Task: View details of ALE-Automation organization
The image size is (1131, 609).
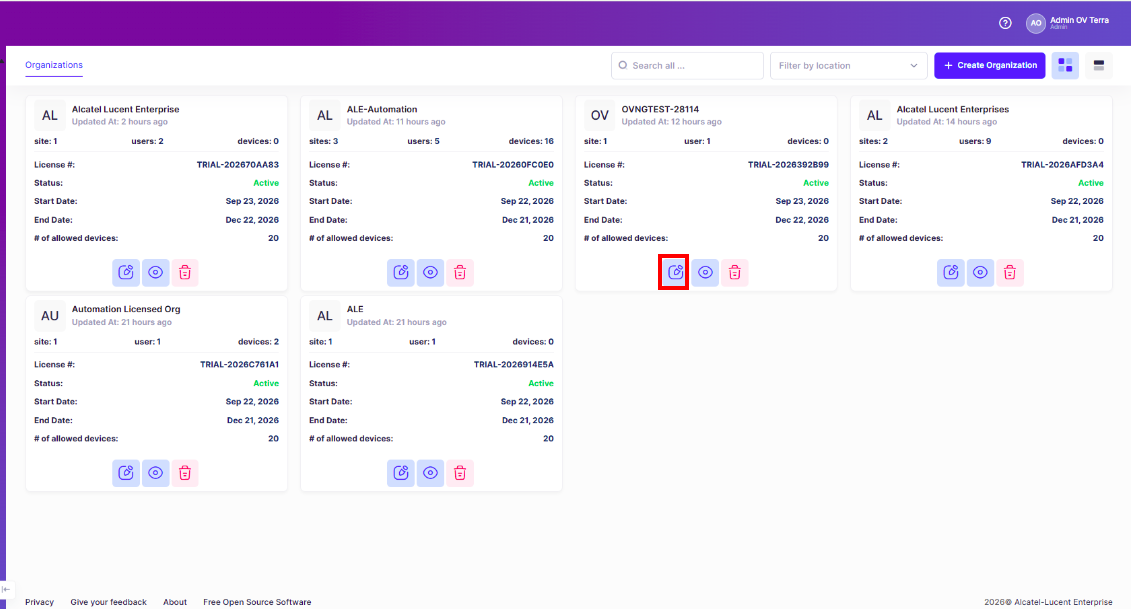Action: [x=431, y=273]
